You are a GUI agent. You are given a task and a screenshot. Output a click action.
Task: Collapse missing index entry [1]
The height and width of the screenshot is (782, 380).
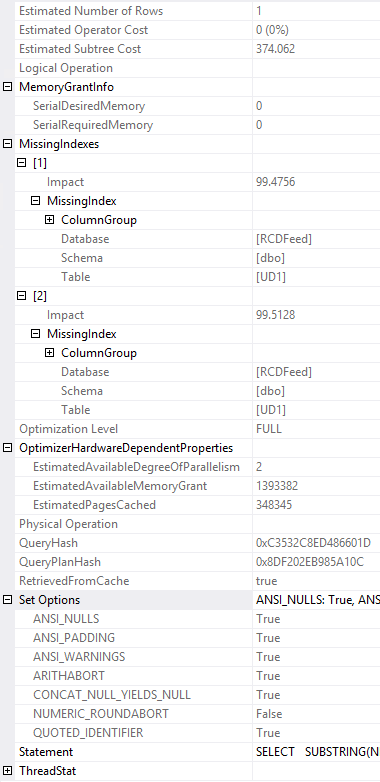(x=21, y=163)
